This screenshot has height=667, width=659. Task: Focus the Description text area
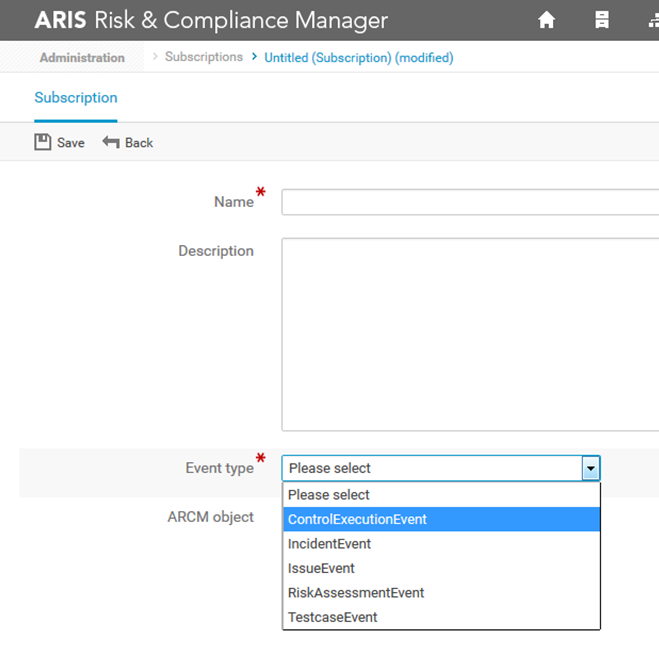(x=470, y=335)
